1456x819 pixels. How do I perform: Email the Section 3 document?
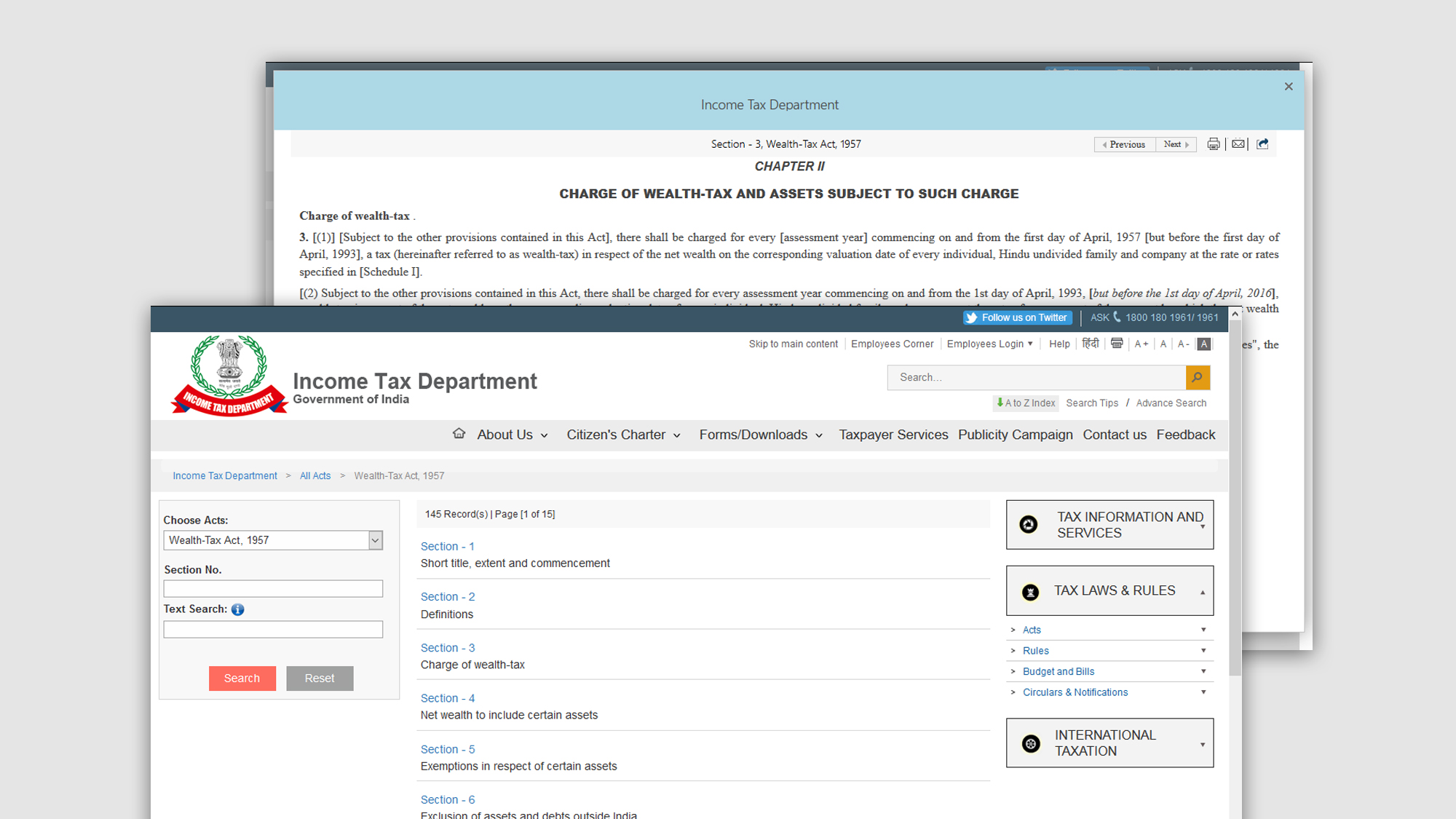point(1238,144)
